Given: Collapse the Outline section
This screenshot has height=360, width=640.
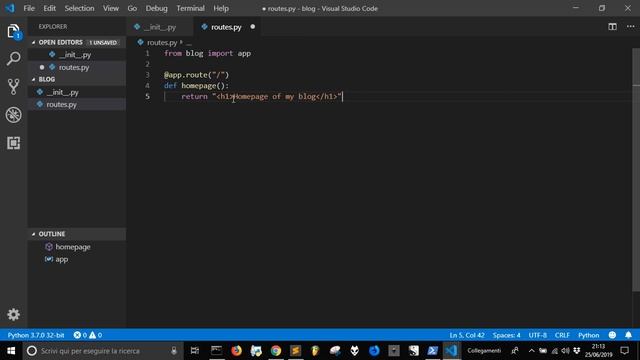Looking at the screenshot, I should coord(34,234).
